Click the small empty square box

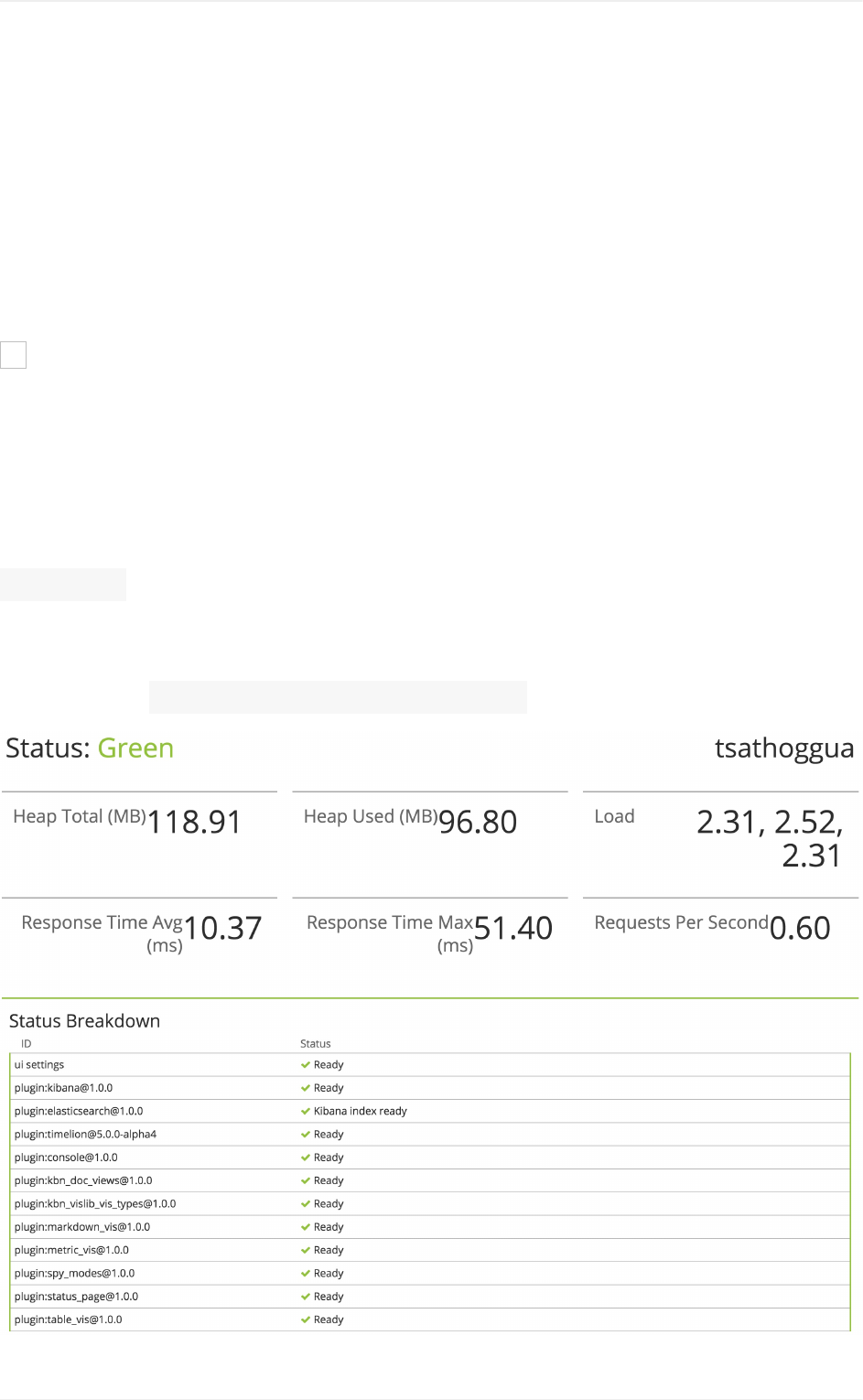(x=14, y=355)
